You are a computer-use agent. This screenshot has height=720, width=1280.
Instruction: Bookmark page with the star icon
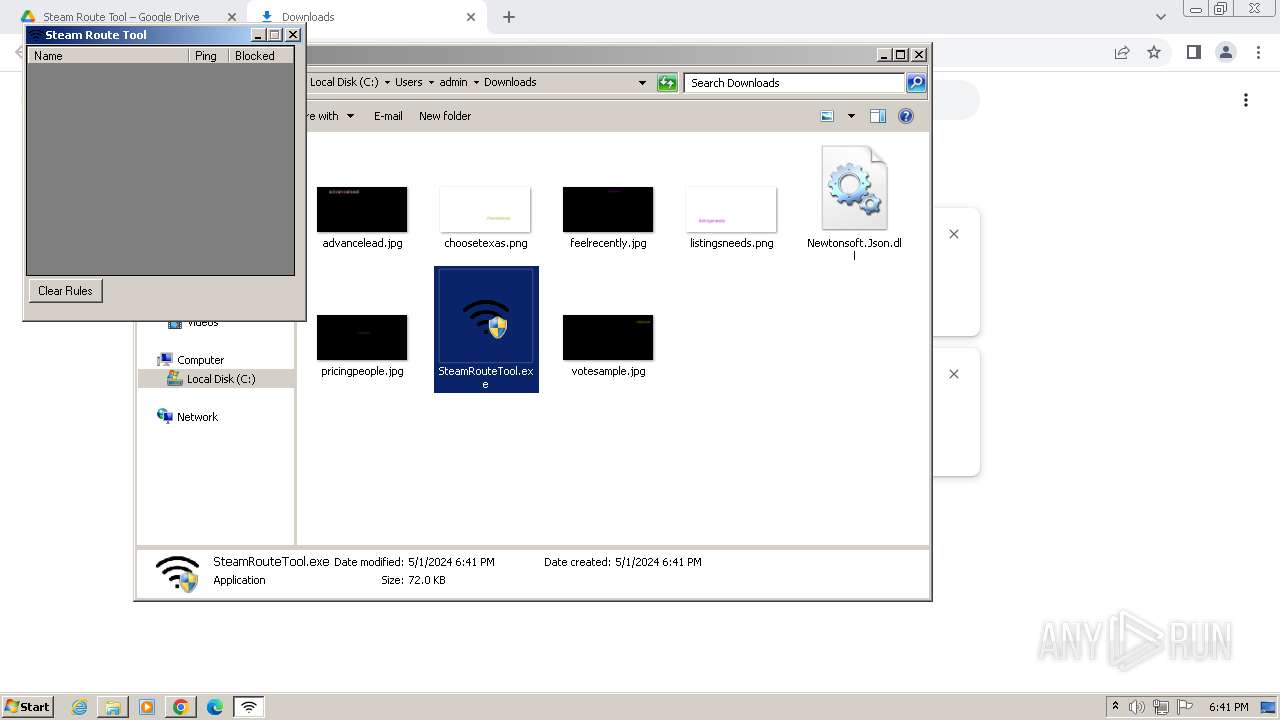coord(1154,52)
